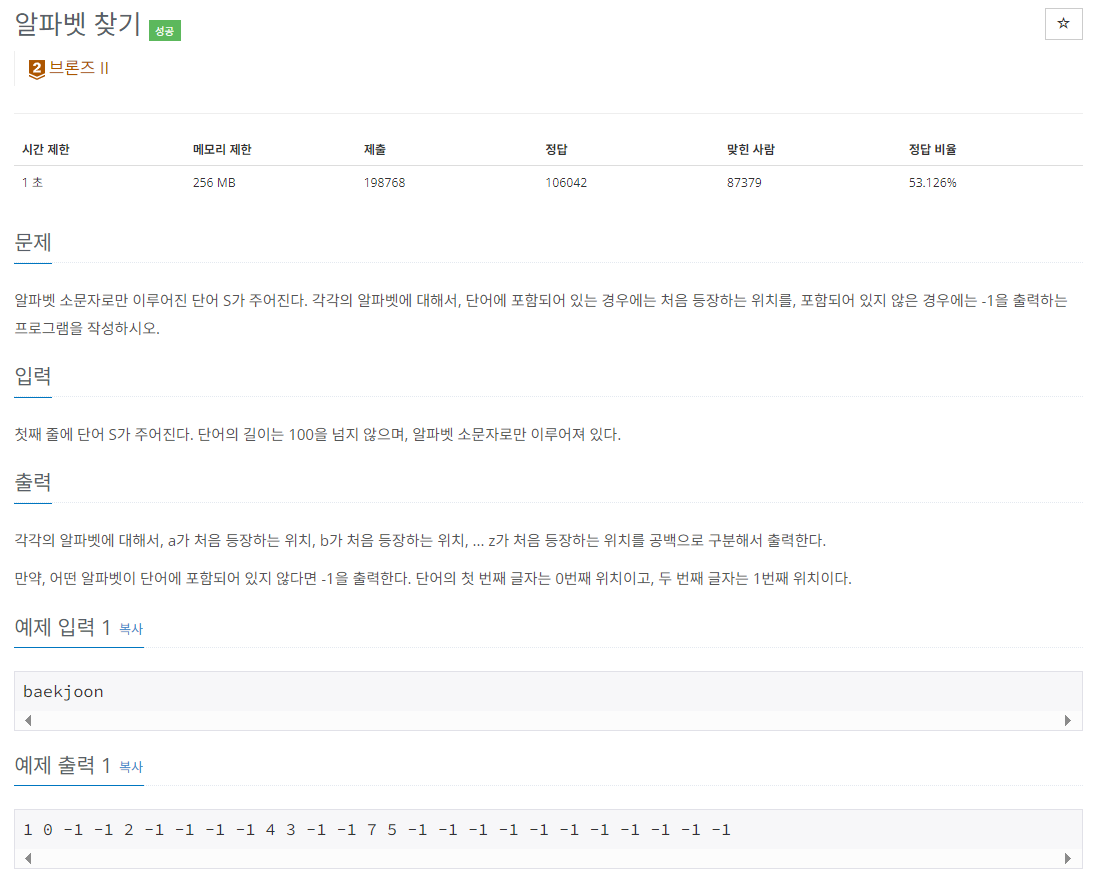Screen dimensions: 1097x878
Task: Click right scroll arrow of example input box
Action: tap(1068, 721)
